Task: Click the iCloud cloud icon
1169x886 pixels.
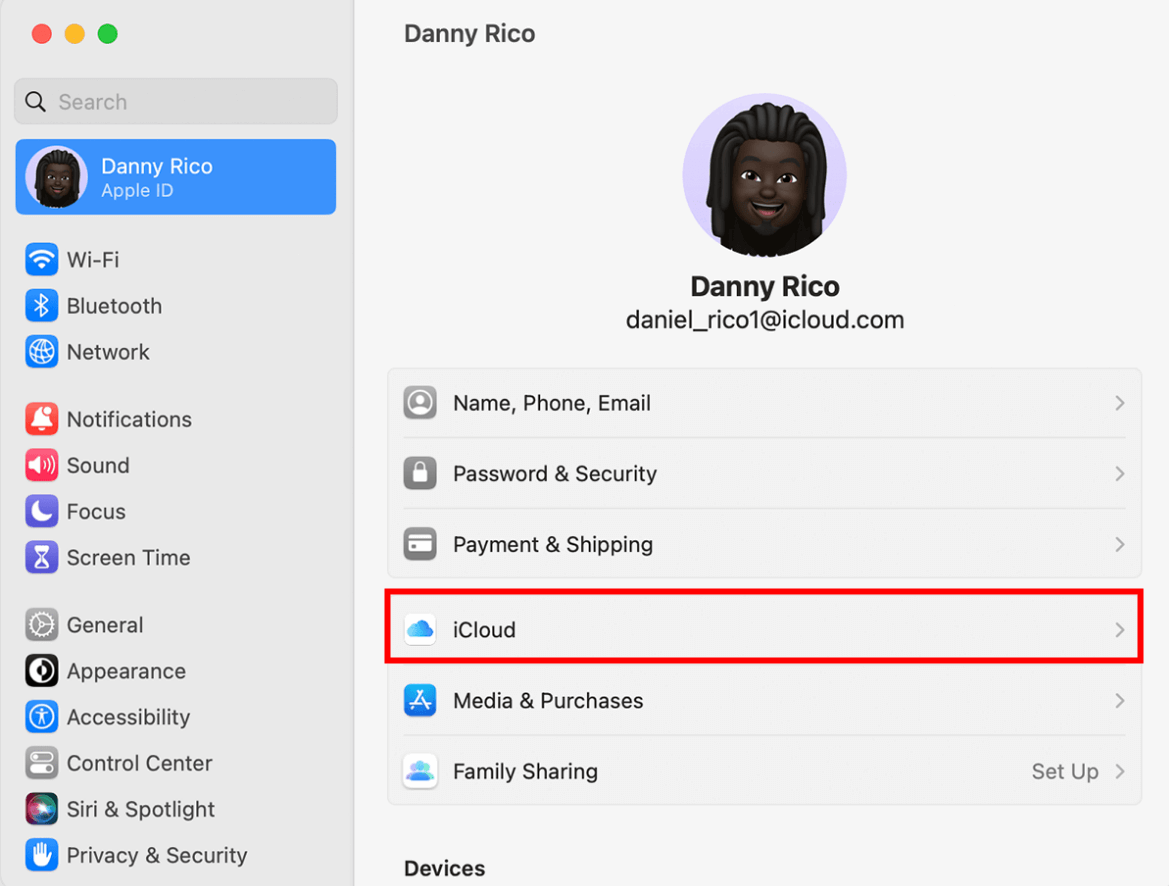Action: point(420,629)
